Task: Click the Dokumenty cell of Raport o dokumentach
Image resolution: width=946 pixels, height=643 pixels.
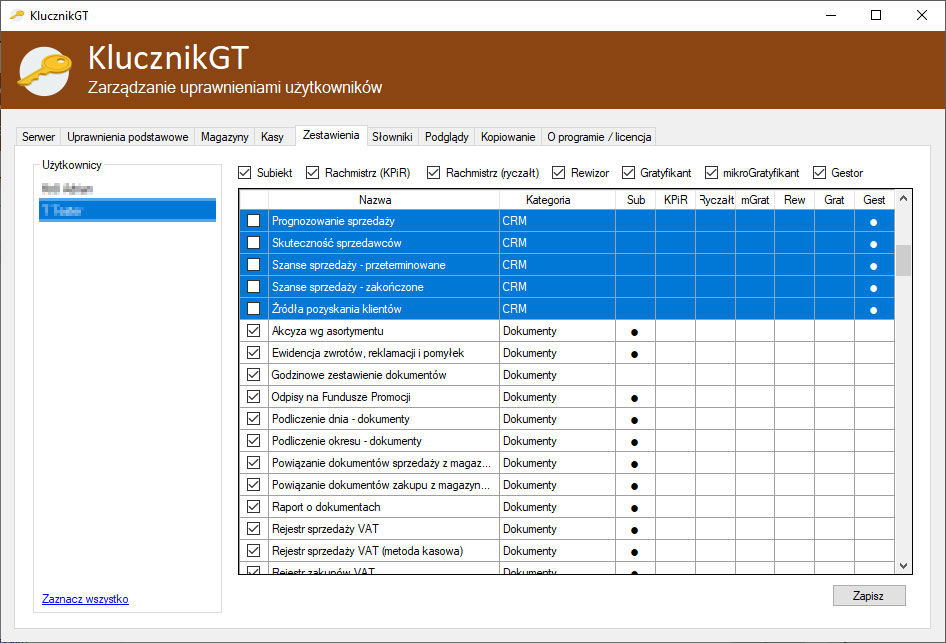Action: click(x=557, y=507)
